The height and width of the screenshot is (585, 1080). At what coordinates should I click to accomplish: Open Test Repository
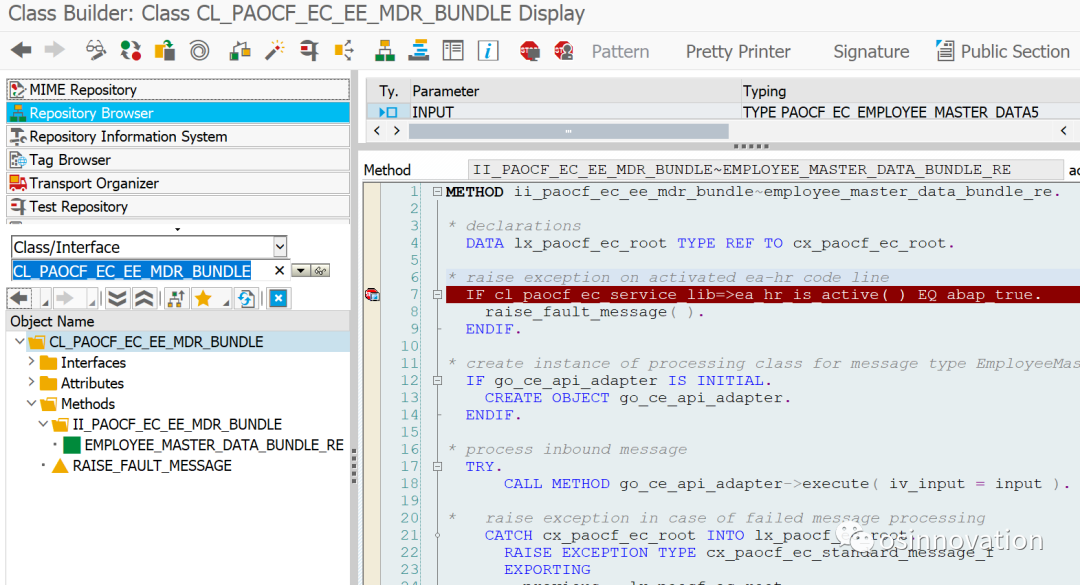pyautogui.click(x=178, y=207)
